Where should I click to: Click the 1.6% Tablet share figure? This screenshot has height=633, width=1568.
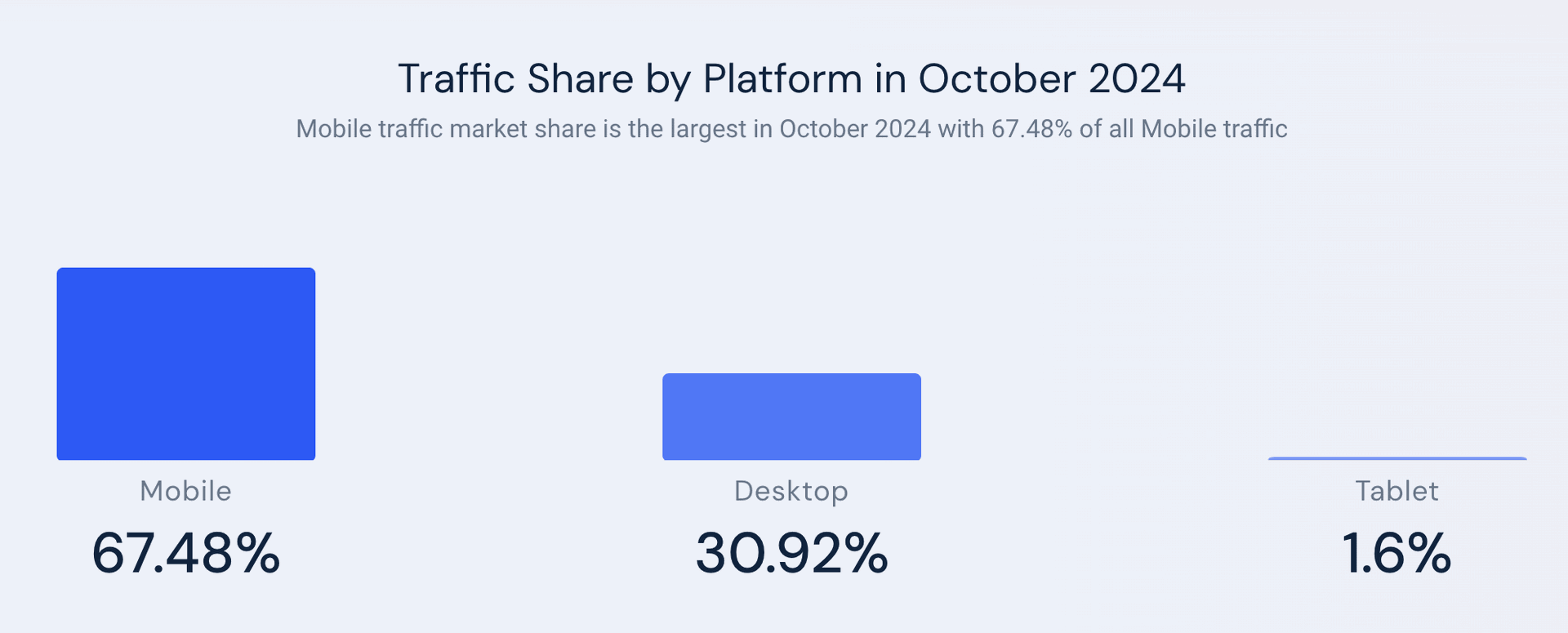coord(1396,553)
